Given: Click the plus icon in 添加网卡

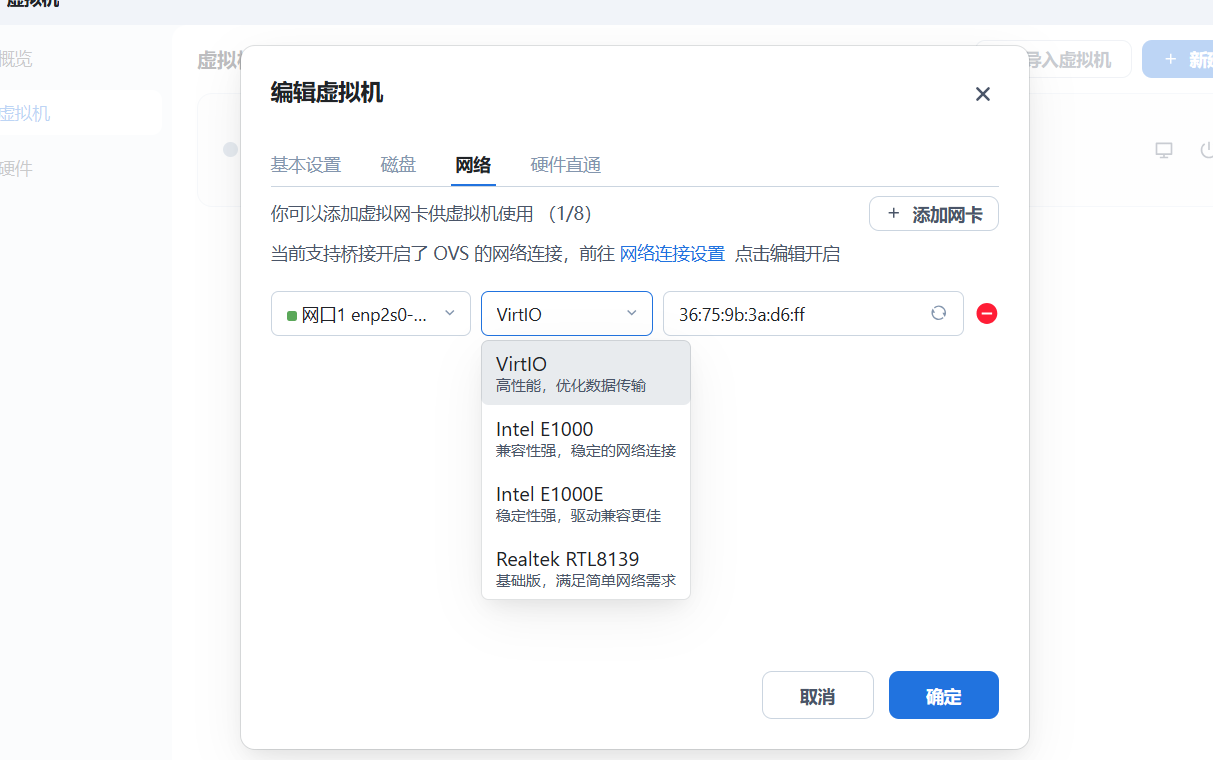Looking at the screenshot, I should [893, 214].
